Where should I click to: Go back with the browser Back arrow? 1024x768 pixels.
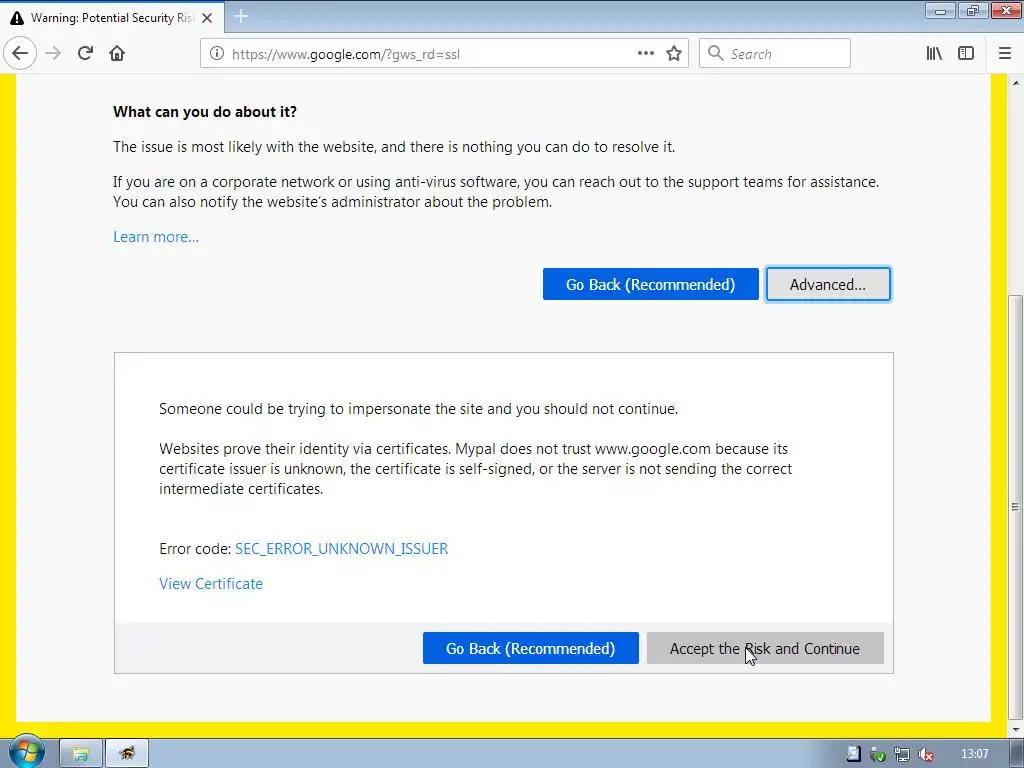[20, 54]
